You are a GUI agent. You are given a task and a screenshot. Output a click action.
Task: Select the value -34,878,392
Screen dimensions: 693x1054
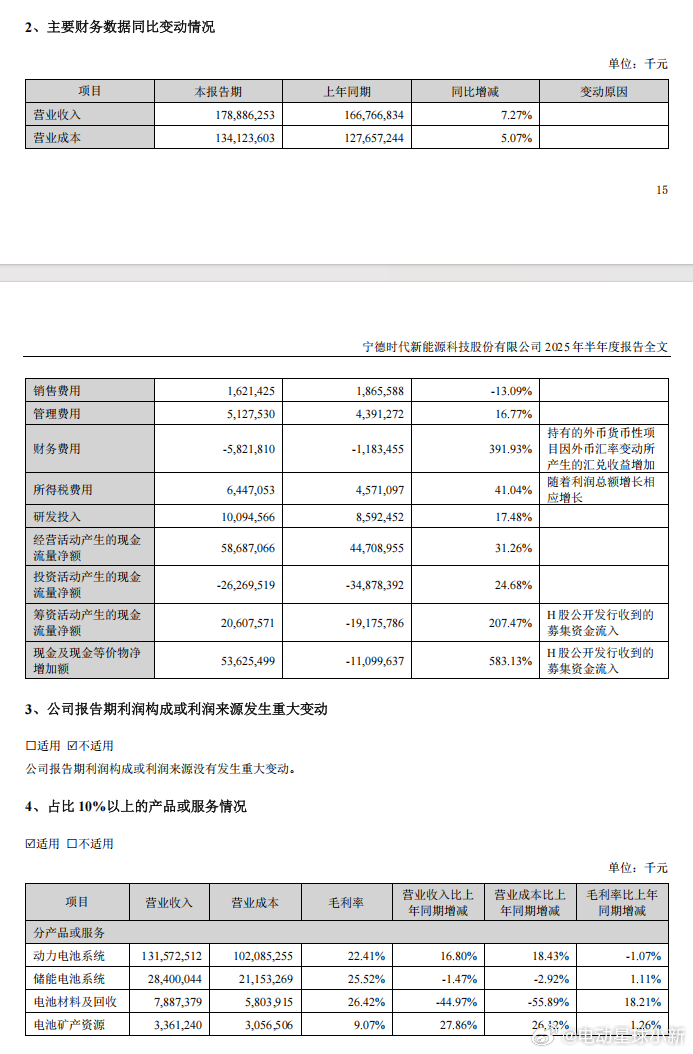(375, 585)
